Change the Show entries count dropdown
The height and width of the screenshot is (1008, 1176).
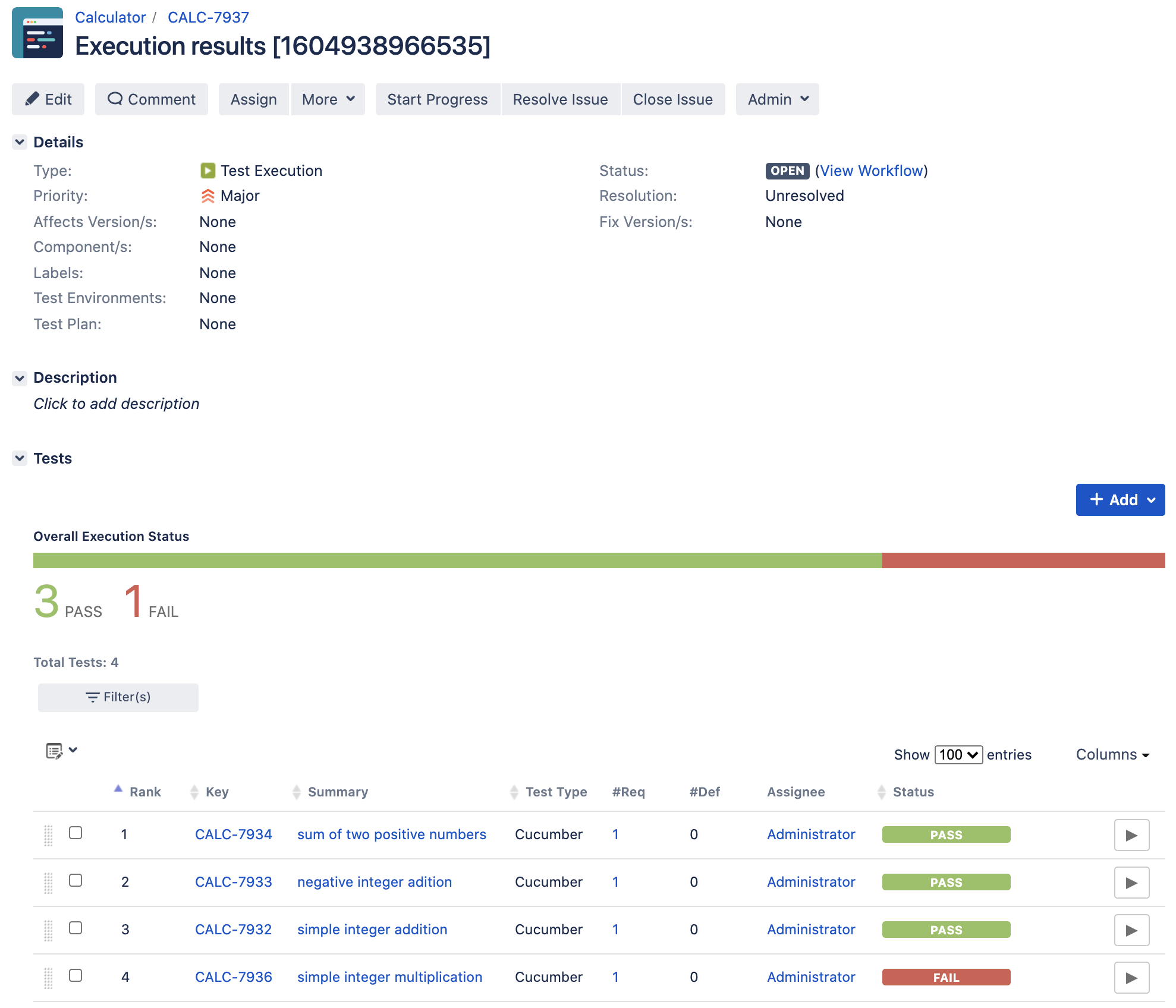[958, 754]
